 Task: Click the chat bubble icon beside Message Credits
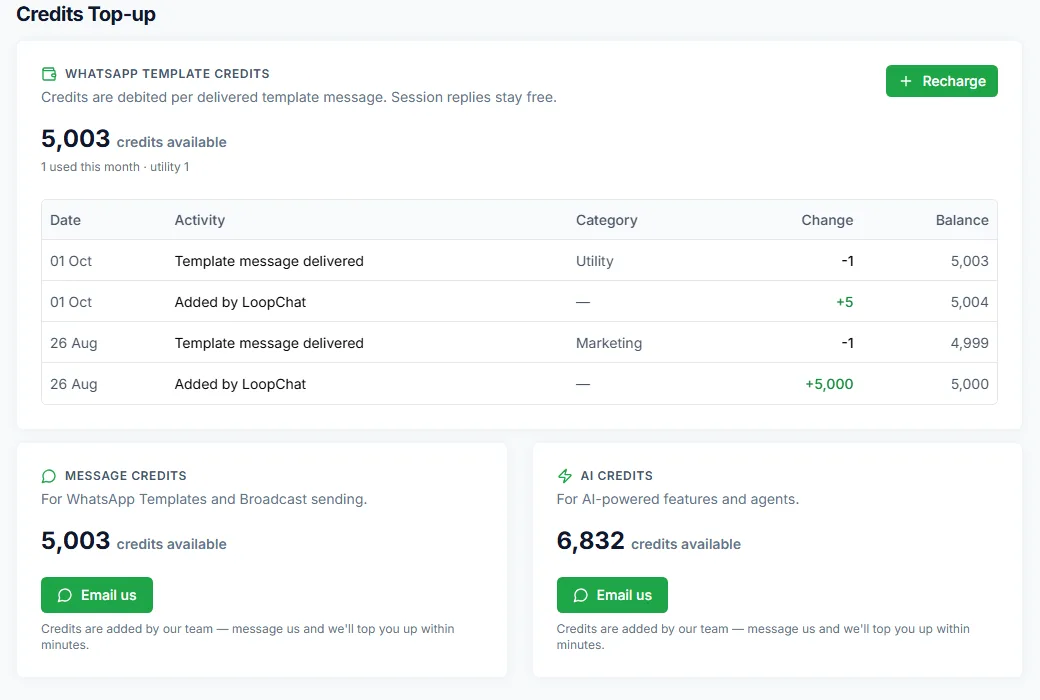[x=49, y=476]
